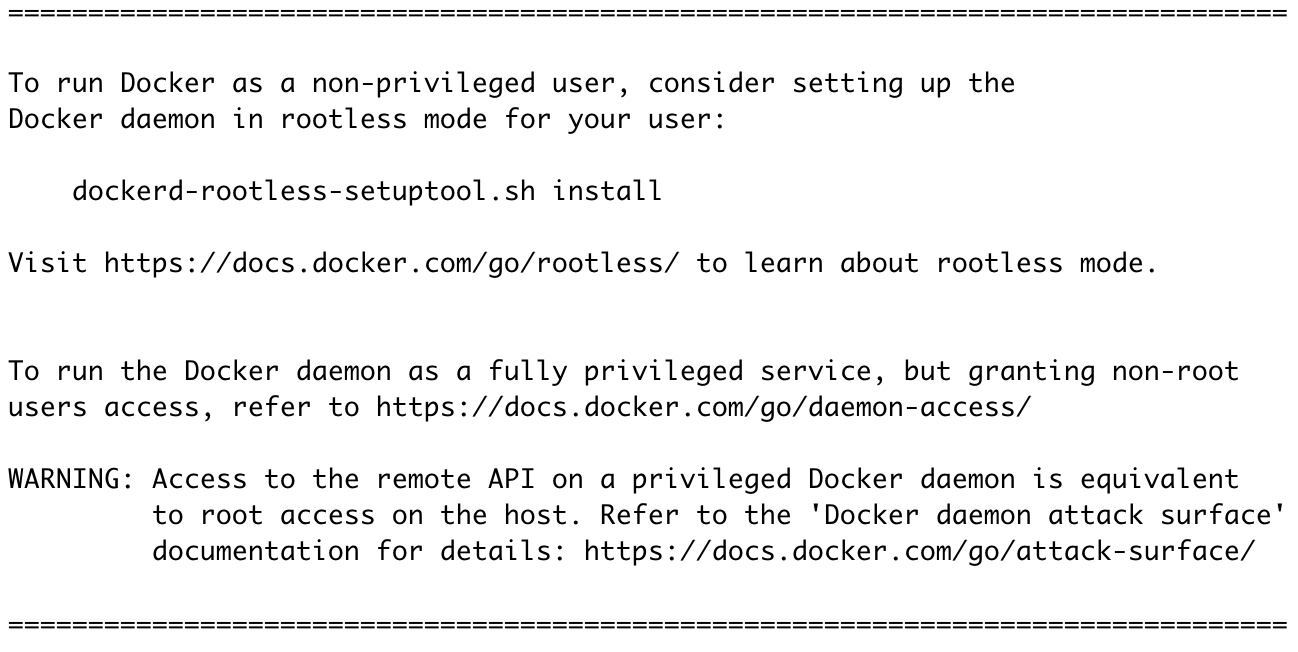
Task: Open the docs.docker.com/go/rootless/ link
Action: [x=392, y=263]
